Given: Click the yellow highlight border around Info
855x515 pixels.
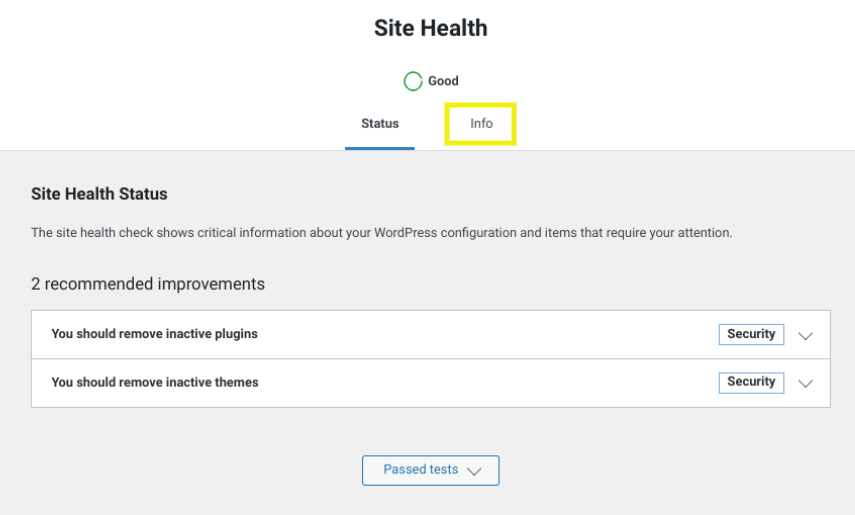Looking at the screenshot, I should point(480,105).
